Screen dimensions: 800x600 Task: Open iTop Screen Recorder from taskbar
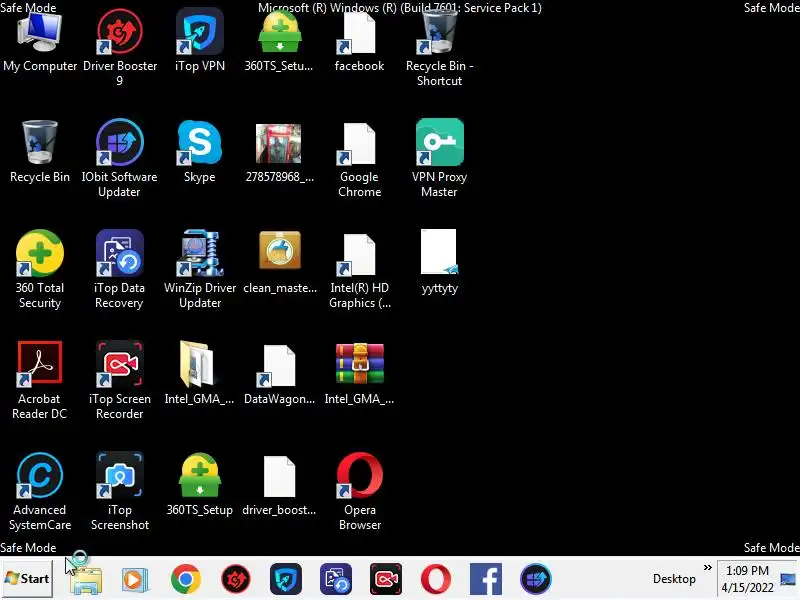coord(385,579)
